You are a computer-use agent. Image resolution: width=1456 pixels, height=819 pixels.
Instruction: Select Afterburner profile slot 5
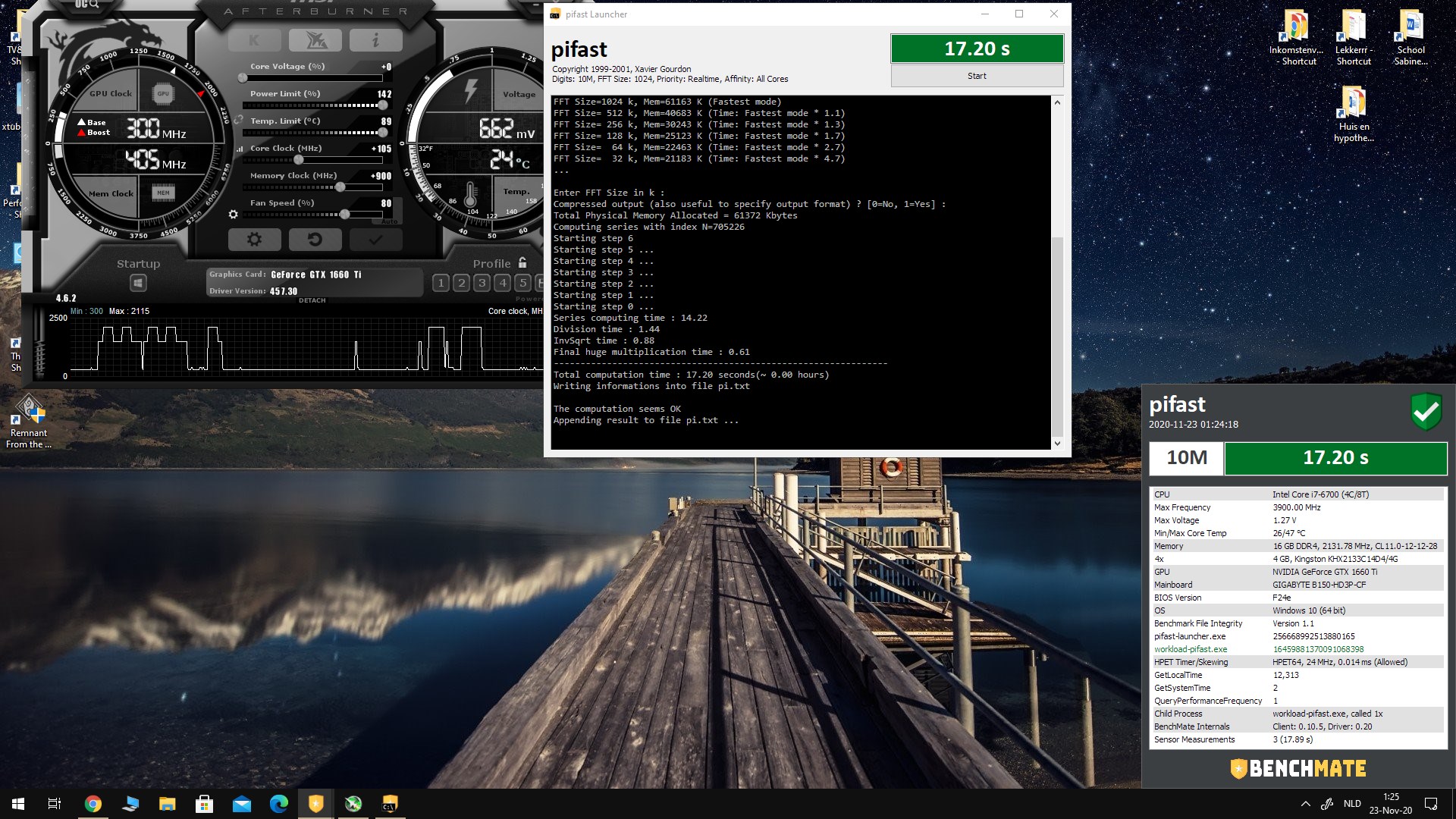522,283
